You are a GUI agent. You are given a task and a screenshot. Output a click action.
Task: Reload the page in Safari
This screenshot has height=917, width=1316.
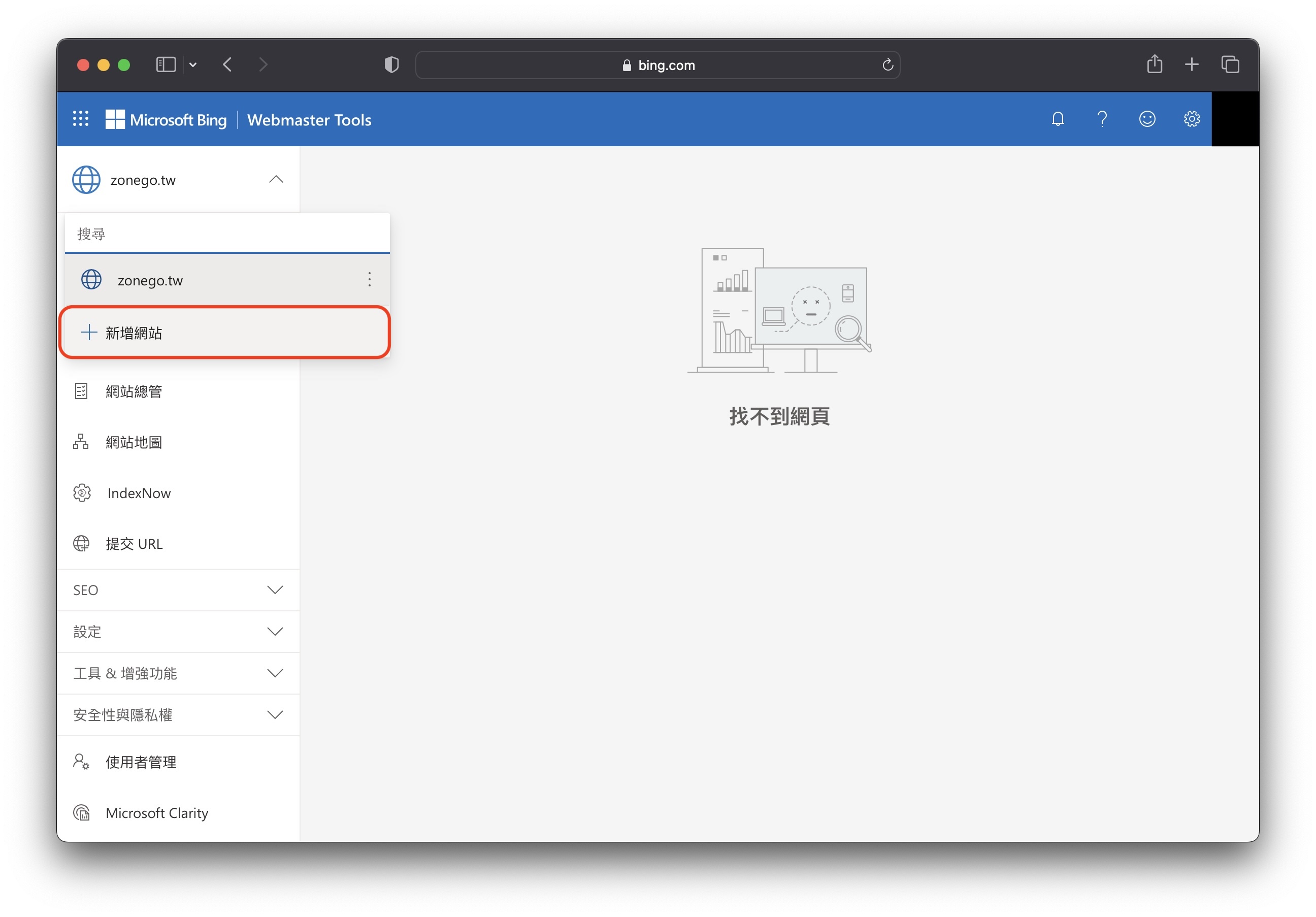click(x=887, y=65)
